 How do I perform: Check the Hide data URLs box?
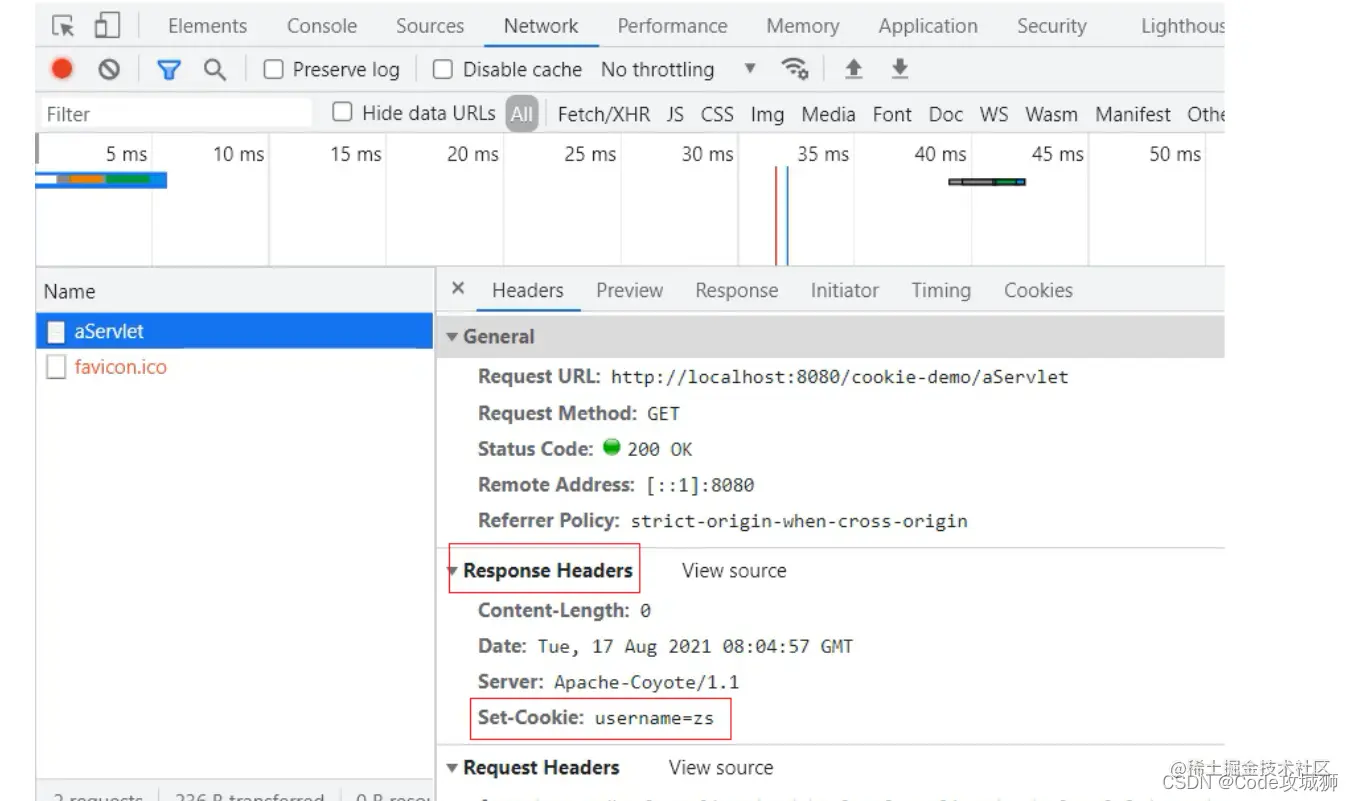coord(342,112)
